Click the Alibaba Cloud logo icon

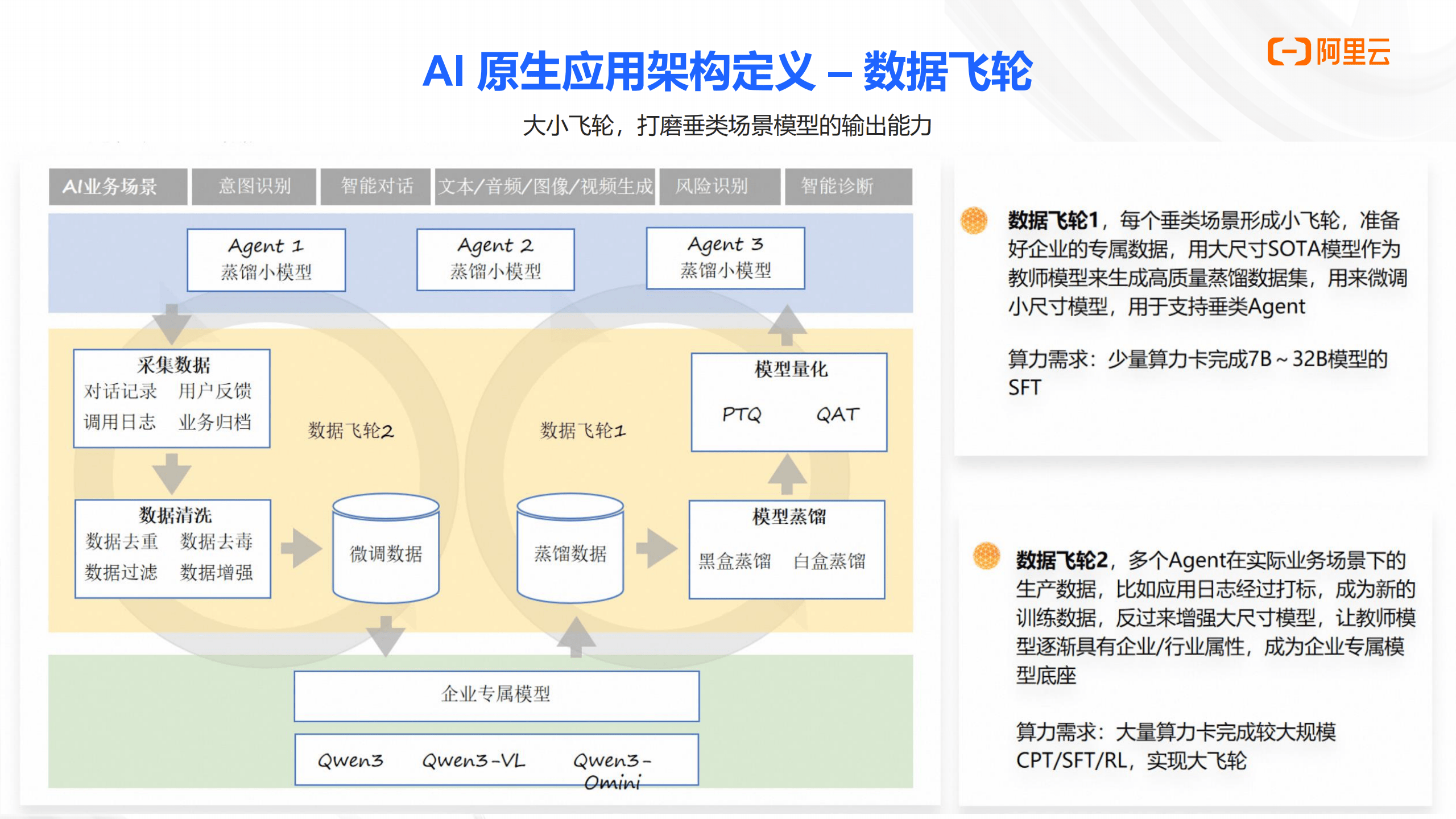(x=1289, y=52)
